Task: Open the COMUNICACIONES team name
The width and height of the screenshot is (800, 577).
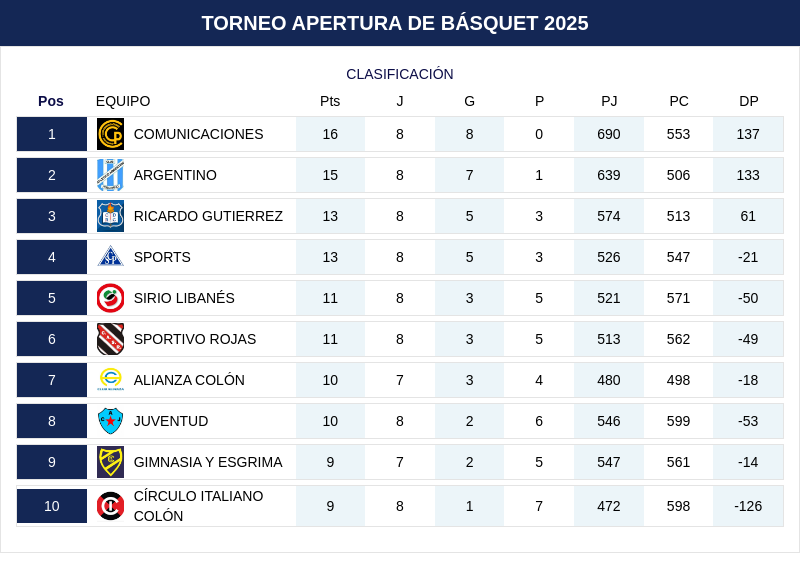Action: (x=198, y=134)
